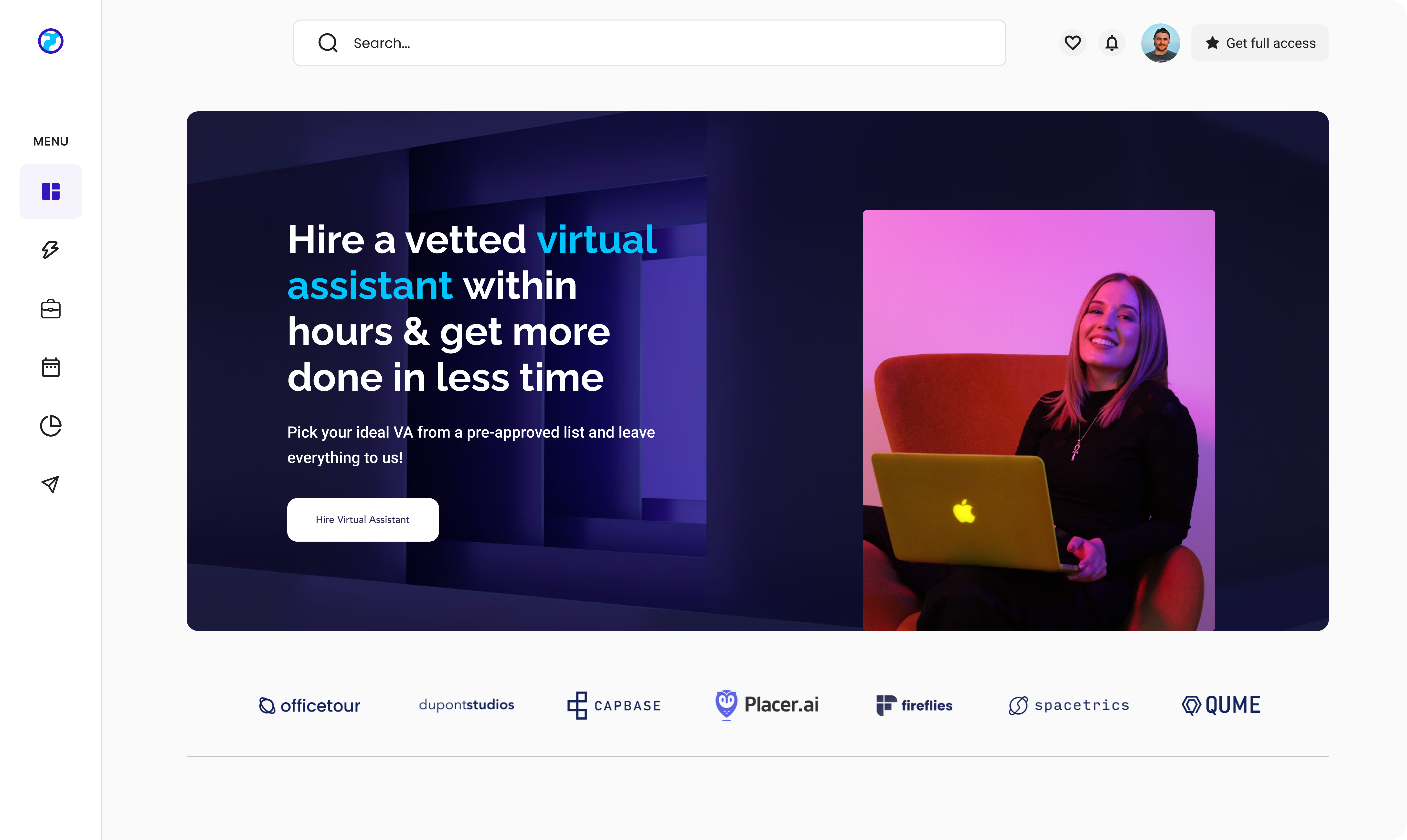Select the lightning bolt sidebar icon
The image size is (1407, 840).
pos(50,249)
